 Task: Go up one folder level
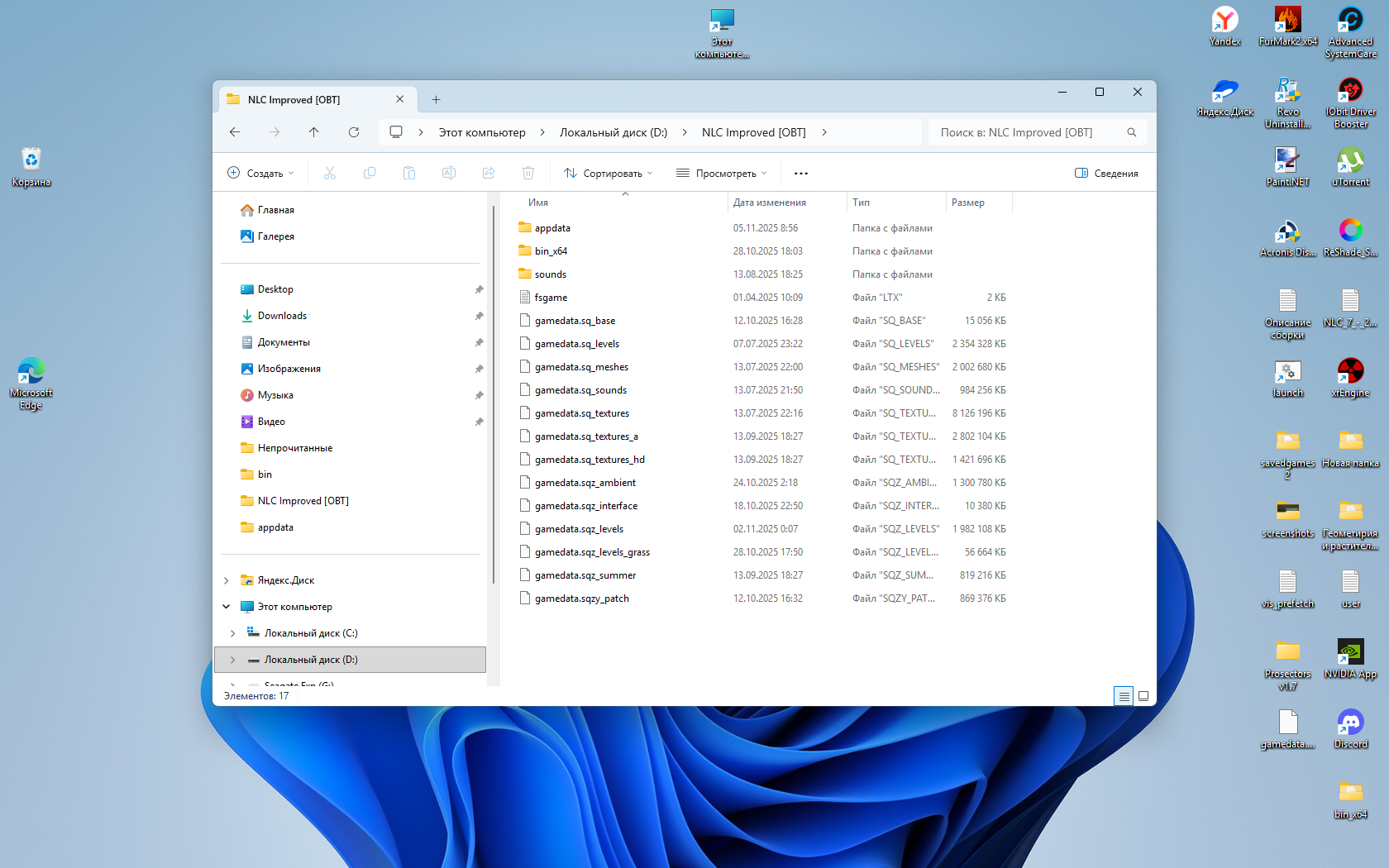point(314,132)
